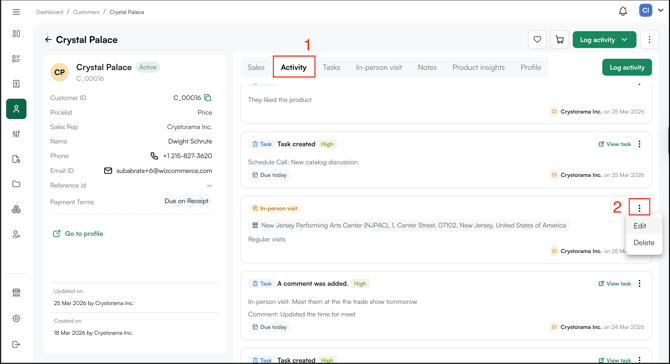Click the logout icon in sidebar
Viewport: 670px width, 364px height.
click(16, 345)
